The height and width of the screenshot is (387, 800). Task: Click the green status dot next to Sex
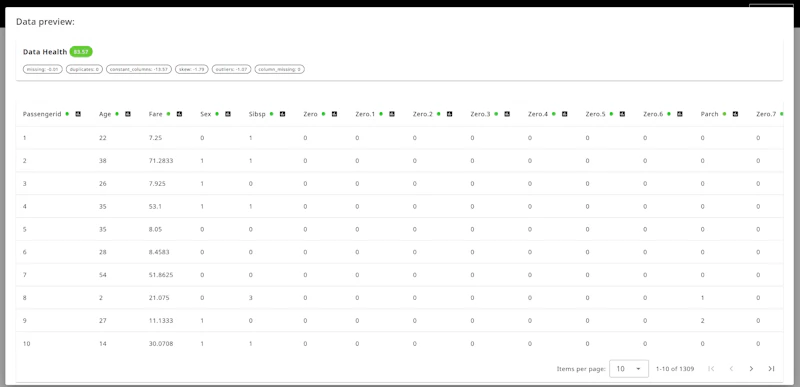217,114
